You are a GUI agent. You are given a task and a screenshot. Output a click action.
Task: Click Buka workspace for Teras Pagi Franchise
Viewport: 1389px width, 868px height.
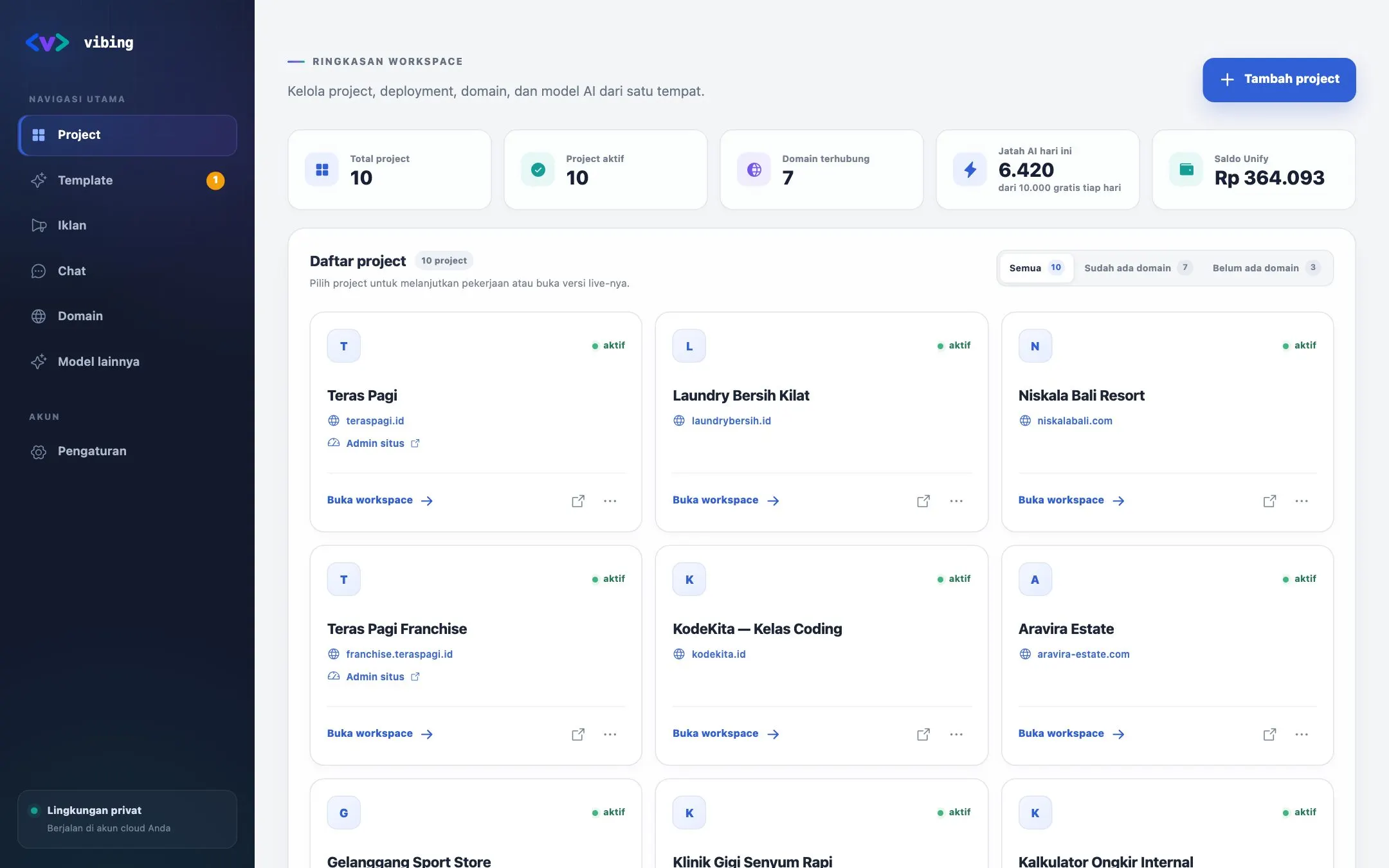(380, 734)
